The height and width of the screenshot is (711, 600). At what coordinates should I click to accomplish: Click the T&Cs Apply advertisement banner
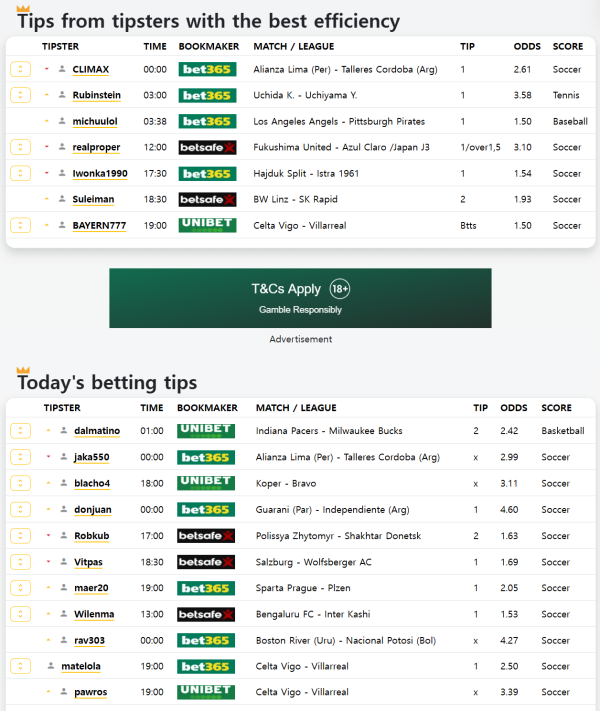point(300,298)
